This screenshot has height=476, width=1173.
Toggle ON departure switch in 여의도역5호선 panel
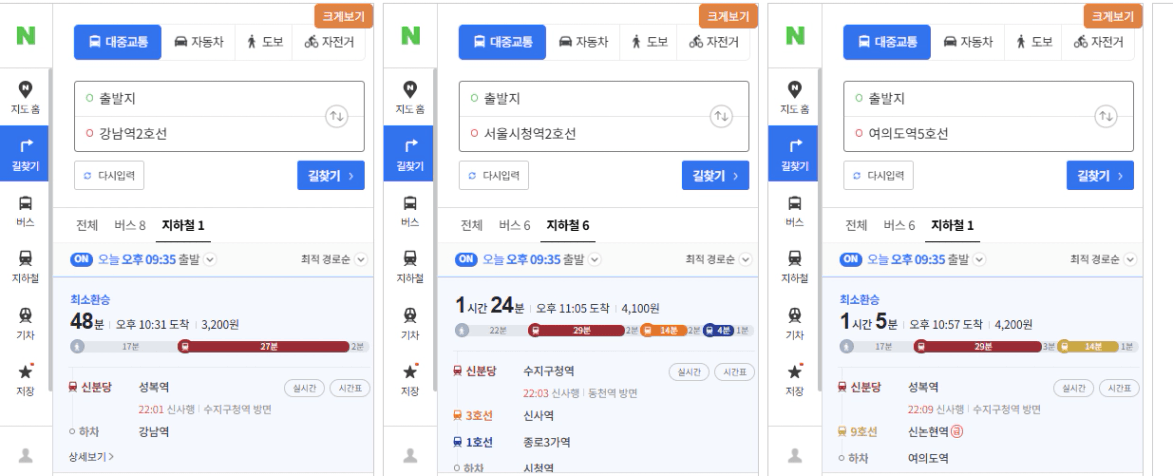point(851,259)
